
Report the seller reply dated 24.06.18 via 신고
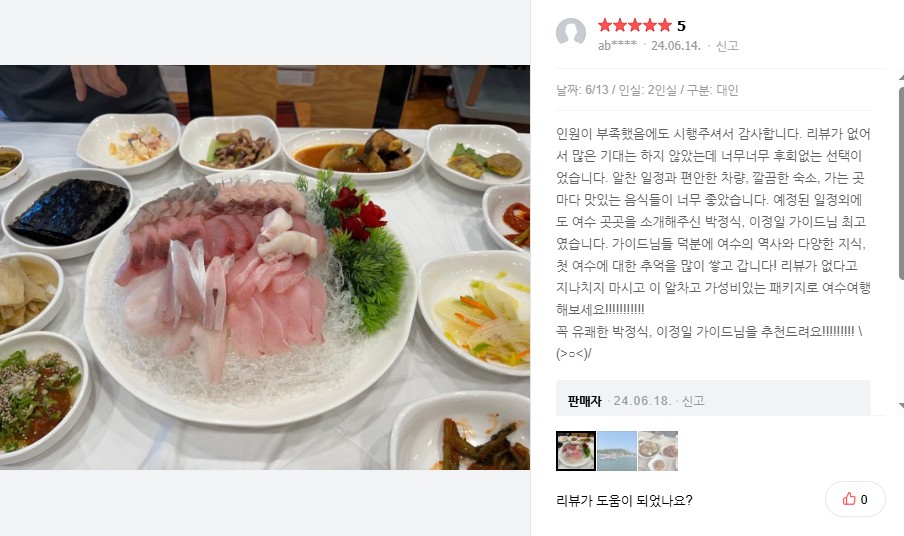[693, 401]
